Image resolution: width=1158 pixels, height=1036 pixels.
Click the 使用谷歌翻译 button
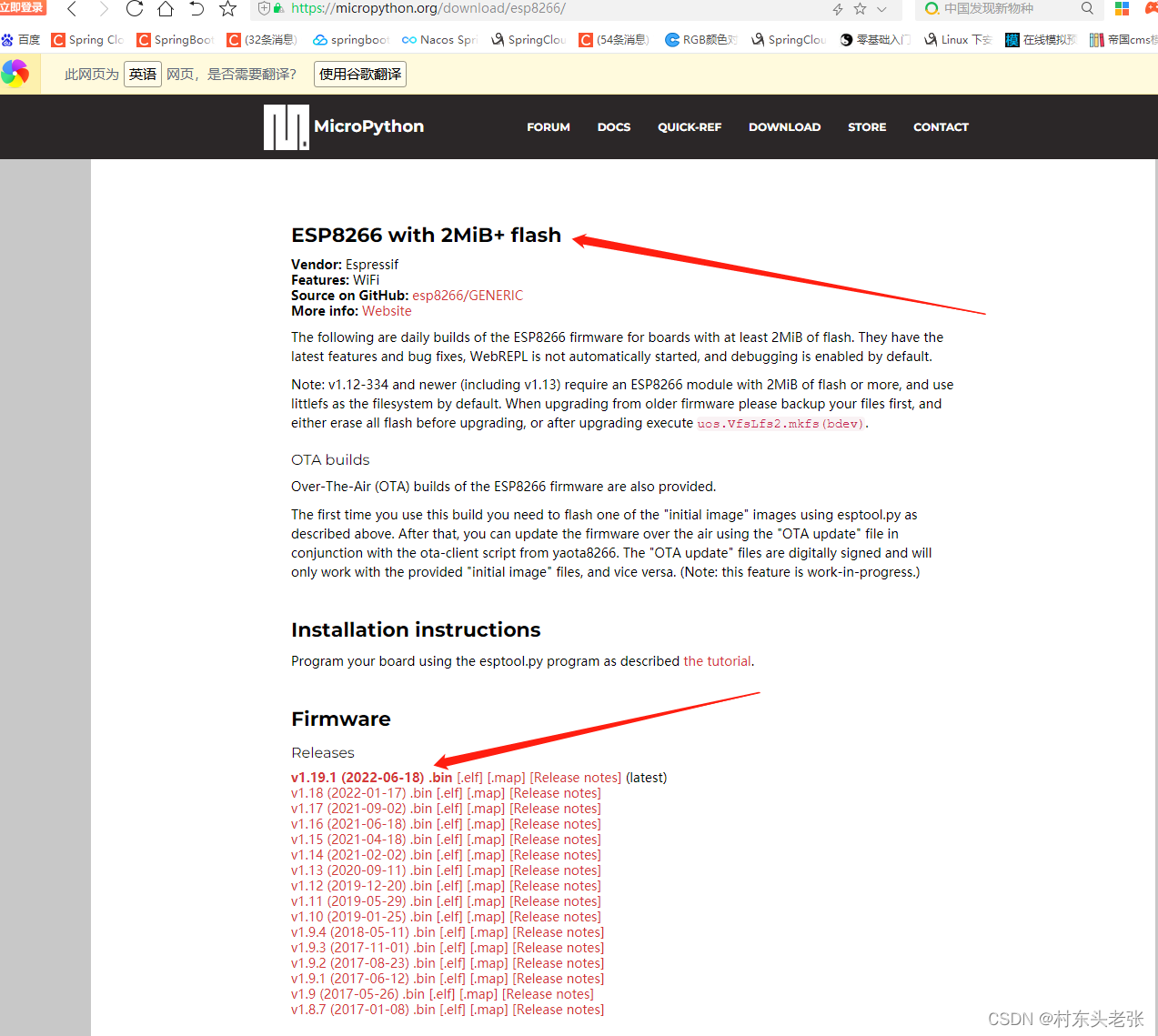(x=360, y=74)
